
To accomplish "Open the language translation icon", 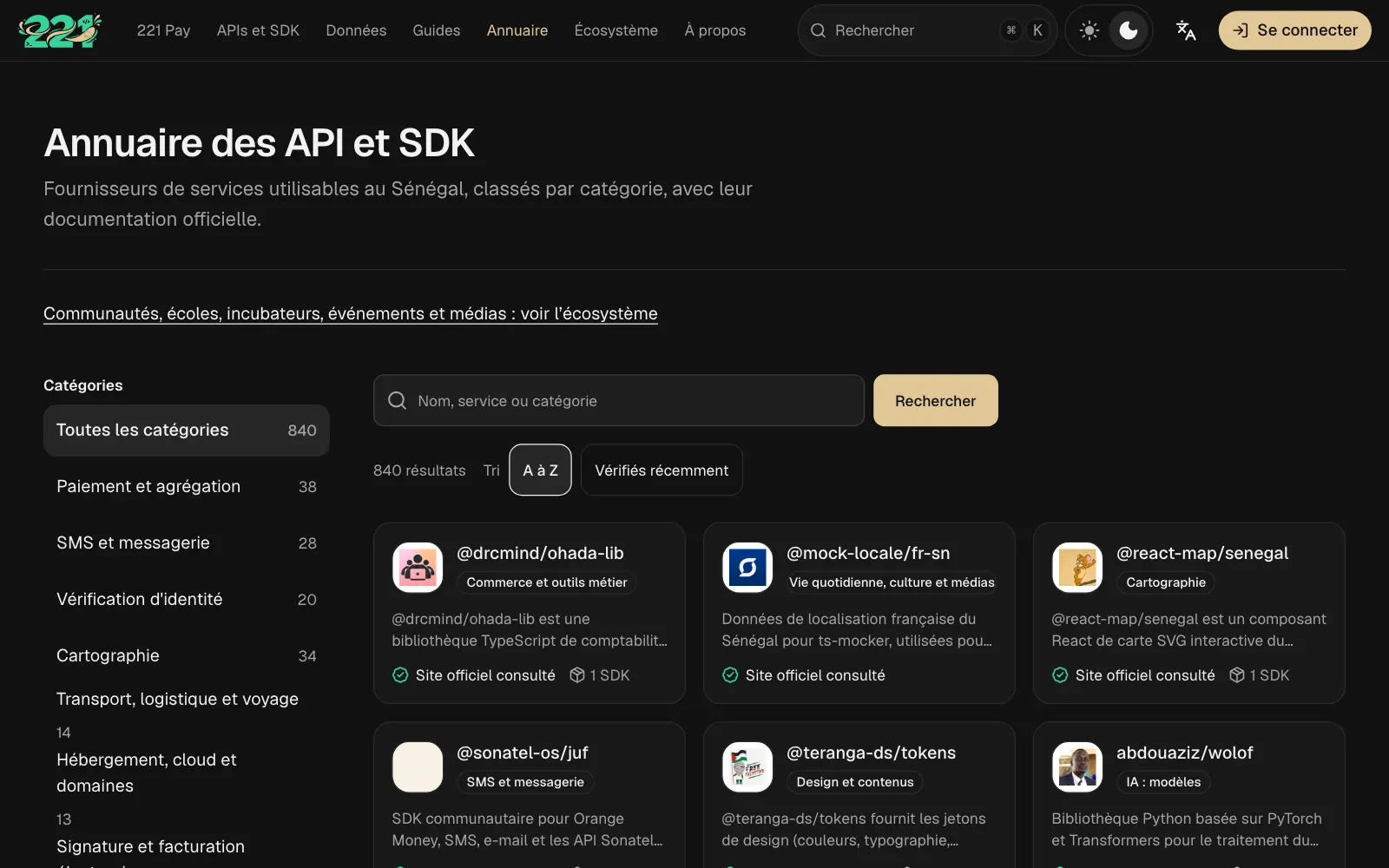I will [x=1186, y=30].
